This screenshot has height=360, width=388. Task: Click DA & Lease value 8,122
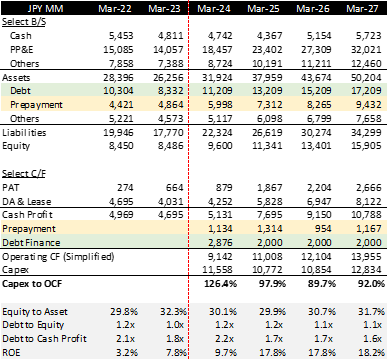click(369, 202)
